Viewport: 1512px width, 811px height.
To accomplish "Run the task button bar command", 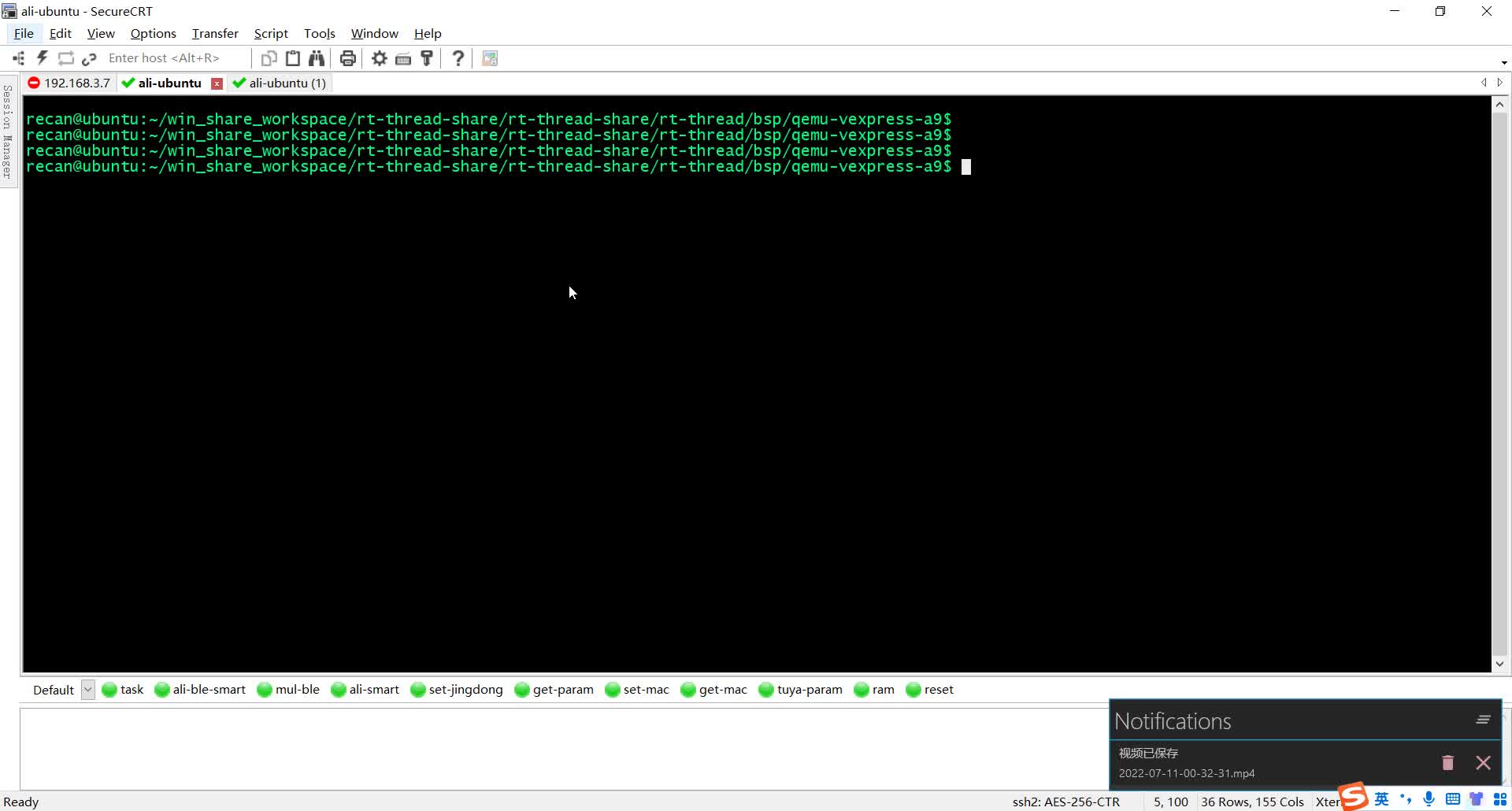I will (123, 690).
